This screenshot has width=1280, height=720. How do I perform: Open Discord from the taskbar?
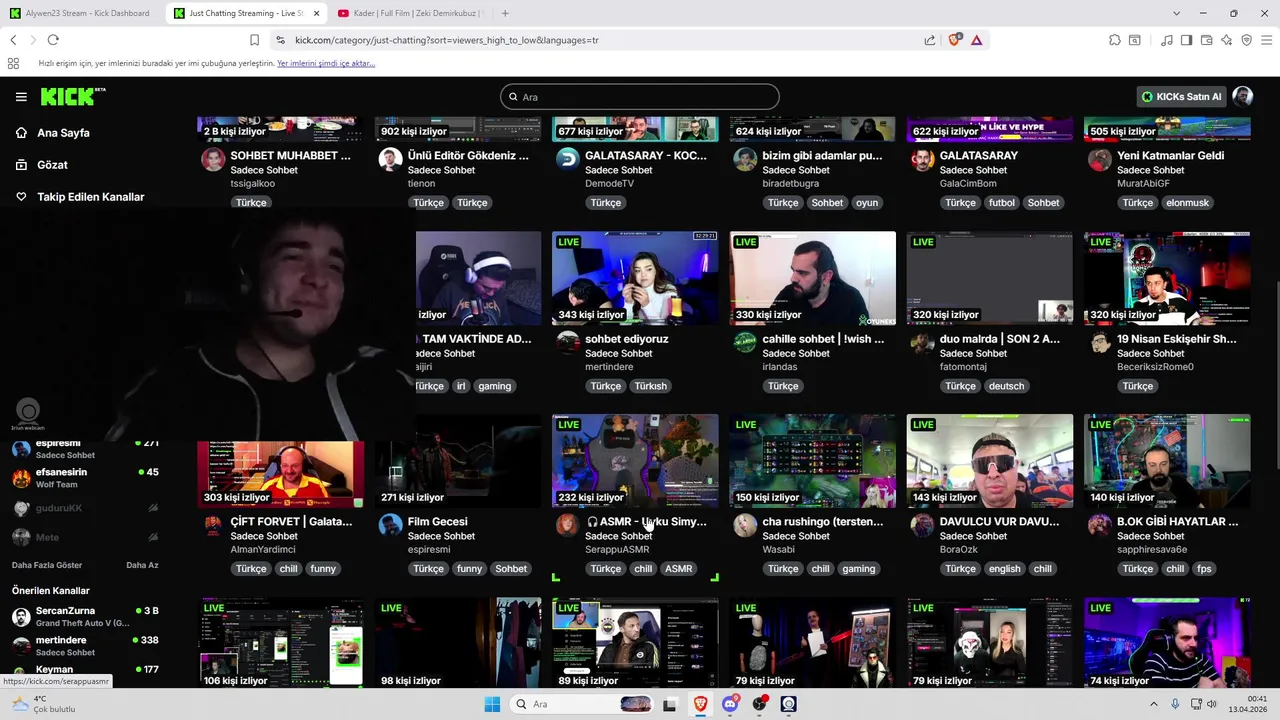tap(730, 704)
